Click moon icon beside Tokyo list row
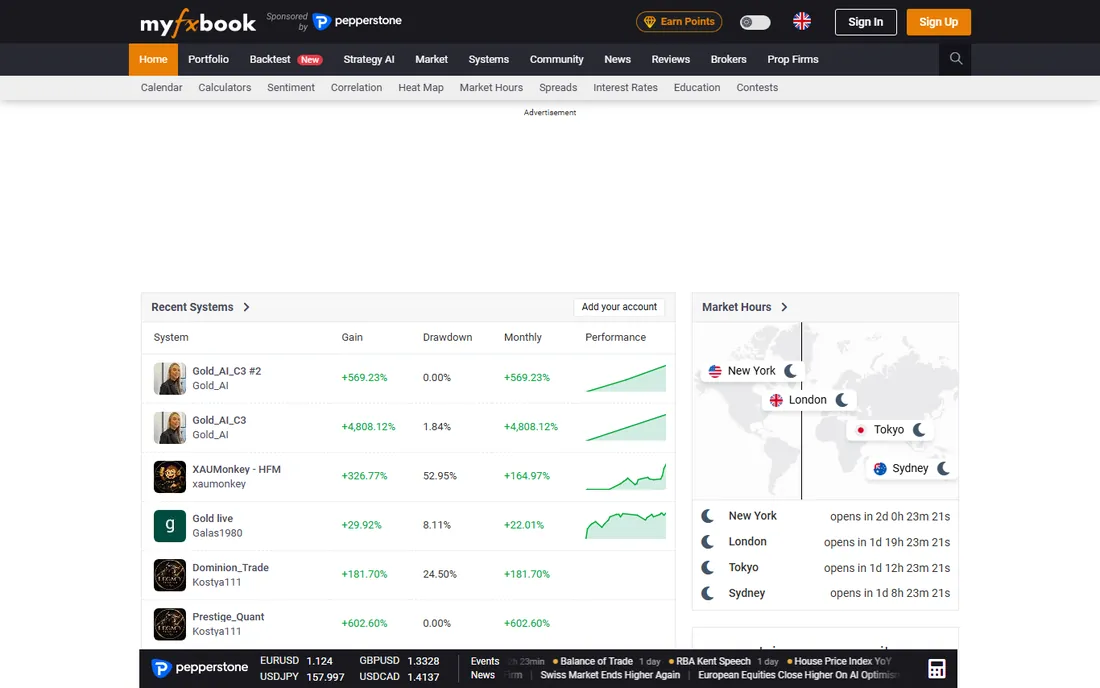The height and width of the screenshot is (688, 1100). pyautogui.click(x=708, y=567)
